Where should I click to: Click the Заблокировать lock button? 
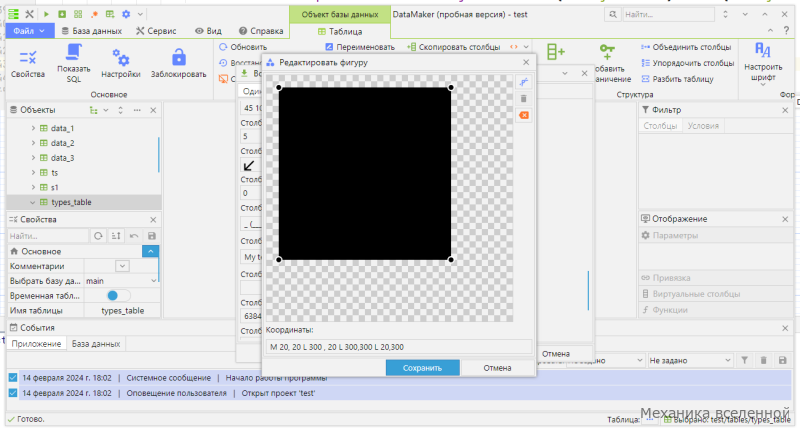(x=179, y=63)
